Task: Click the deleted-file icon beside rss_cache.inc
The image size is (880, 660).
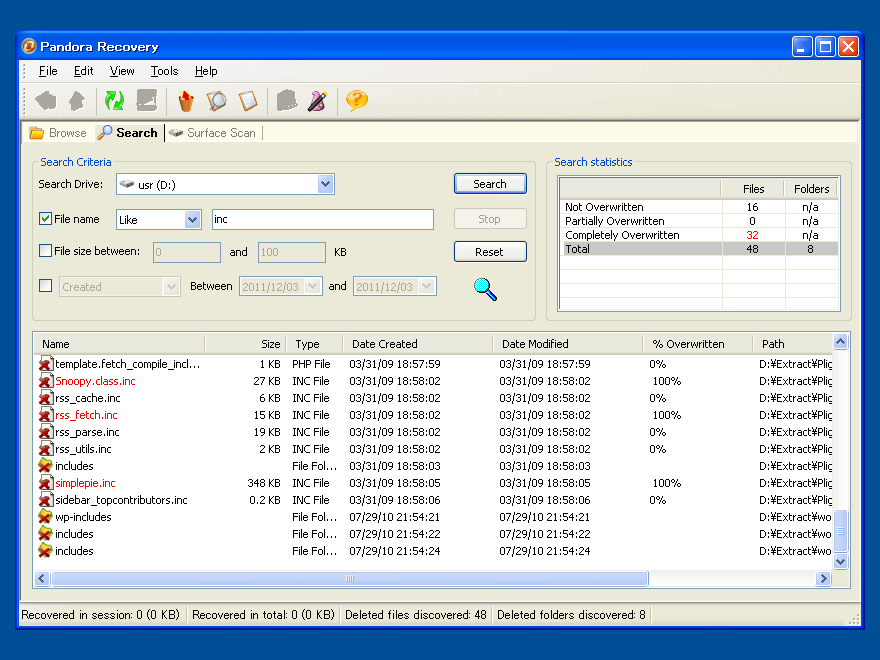Action: (x=45, y=398)
